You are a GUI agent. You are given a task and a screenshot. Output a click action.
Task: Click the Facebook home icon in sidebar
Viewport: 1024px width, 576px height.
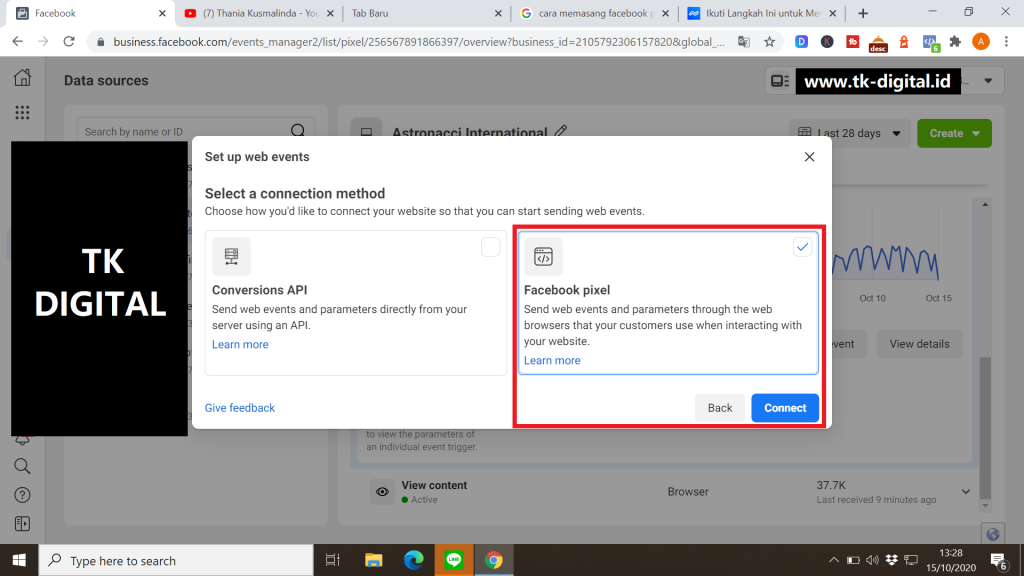22,79
